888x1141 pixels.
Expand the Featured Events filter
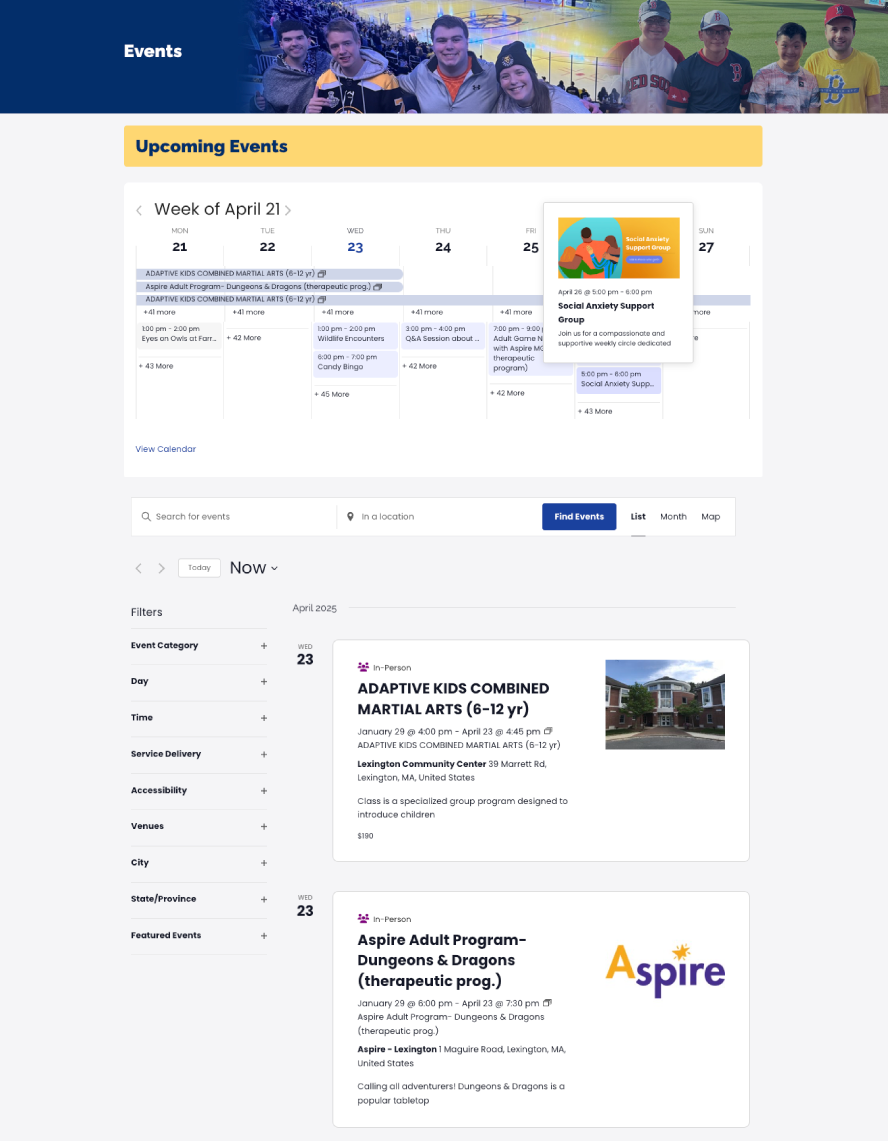point(263,936)
